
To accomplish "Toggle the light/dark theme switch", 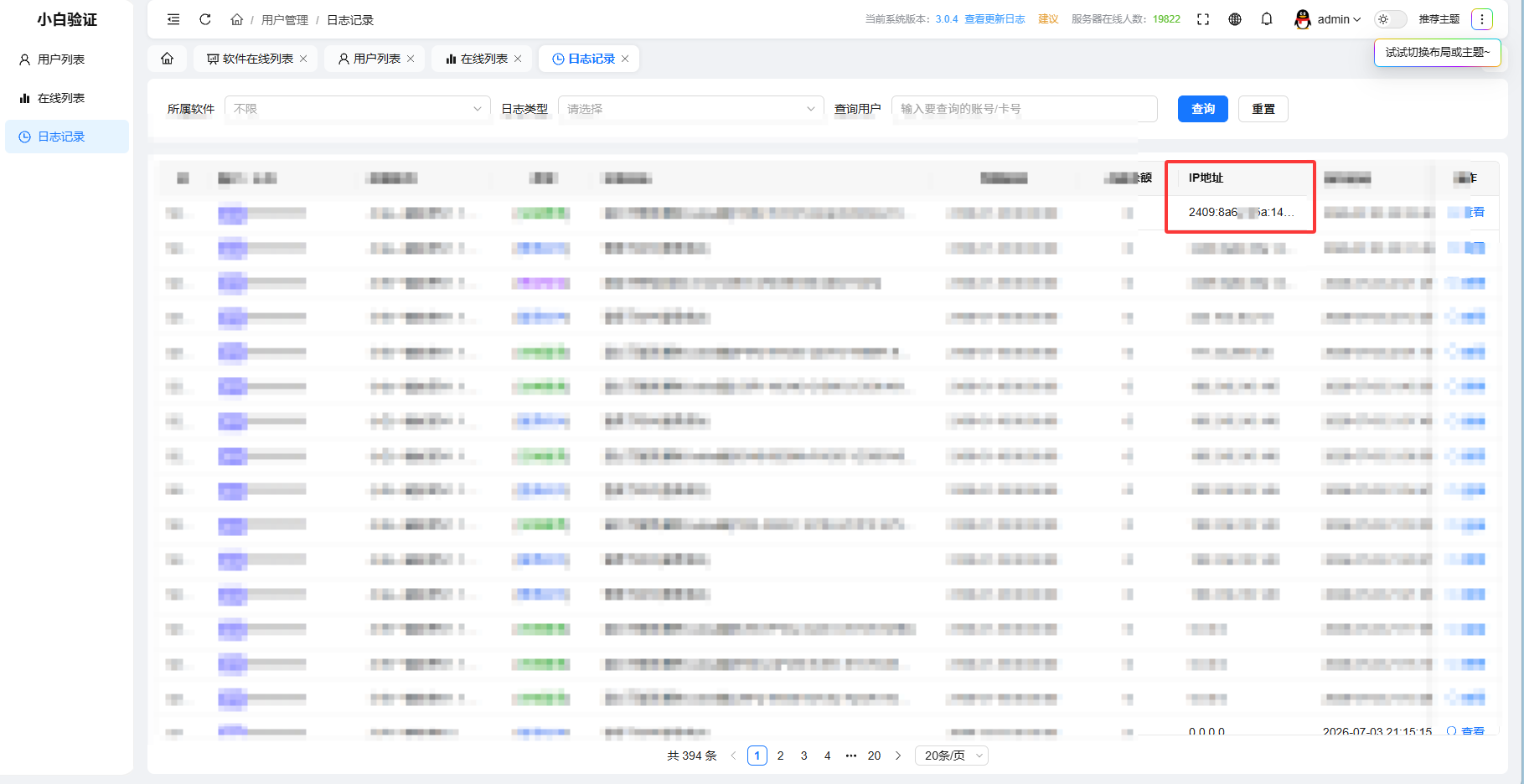I will coord(1391,19).
